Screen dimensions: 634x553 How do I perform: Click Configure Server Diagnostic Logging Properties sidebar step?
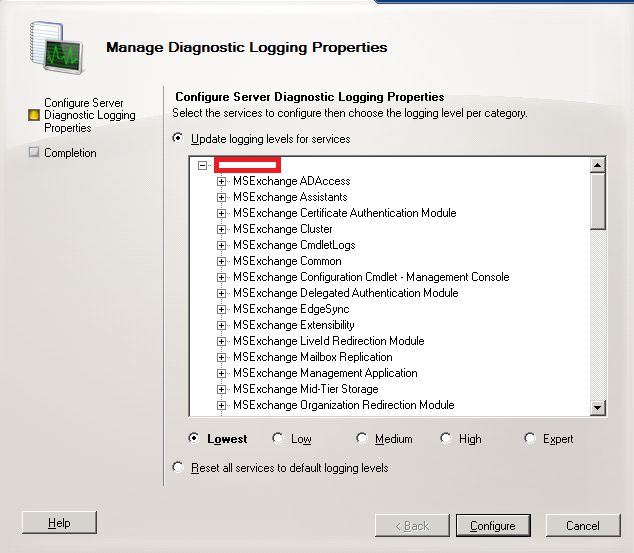(90, 115)
